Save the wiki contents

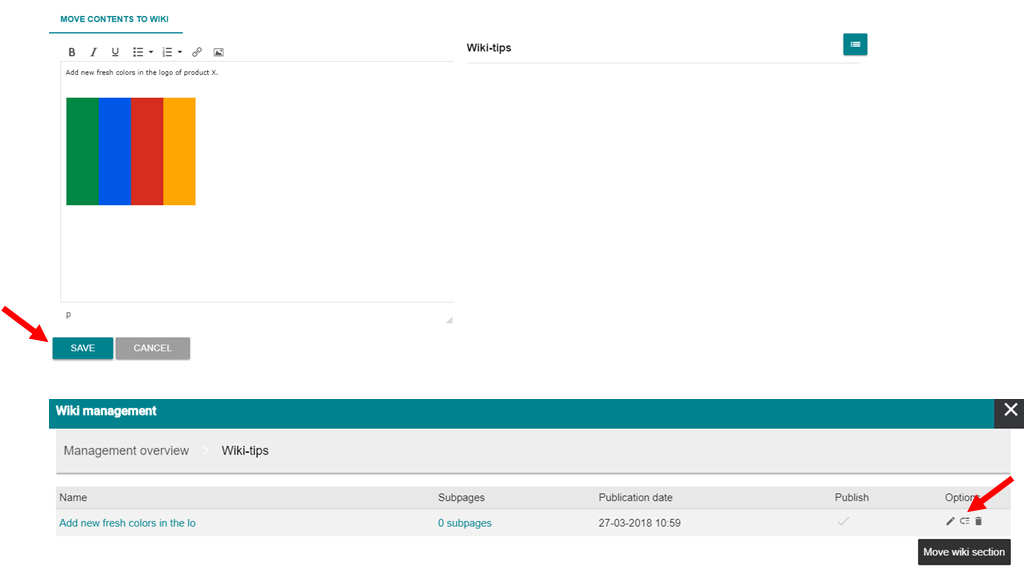pos(82,348)
